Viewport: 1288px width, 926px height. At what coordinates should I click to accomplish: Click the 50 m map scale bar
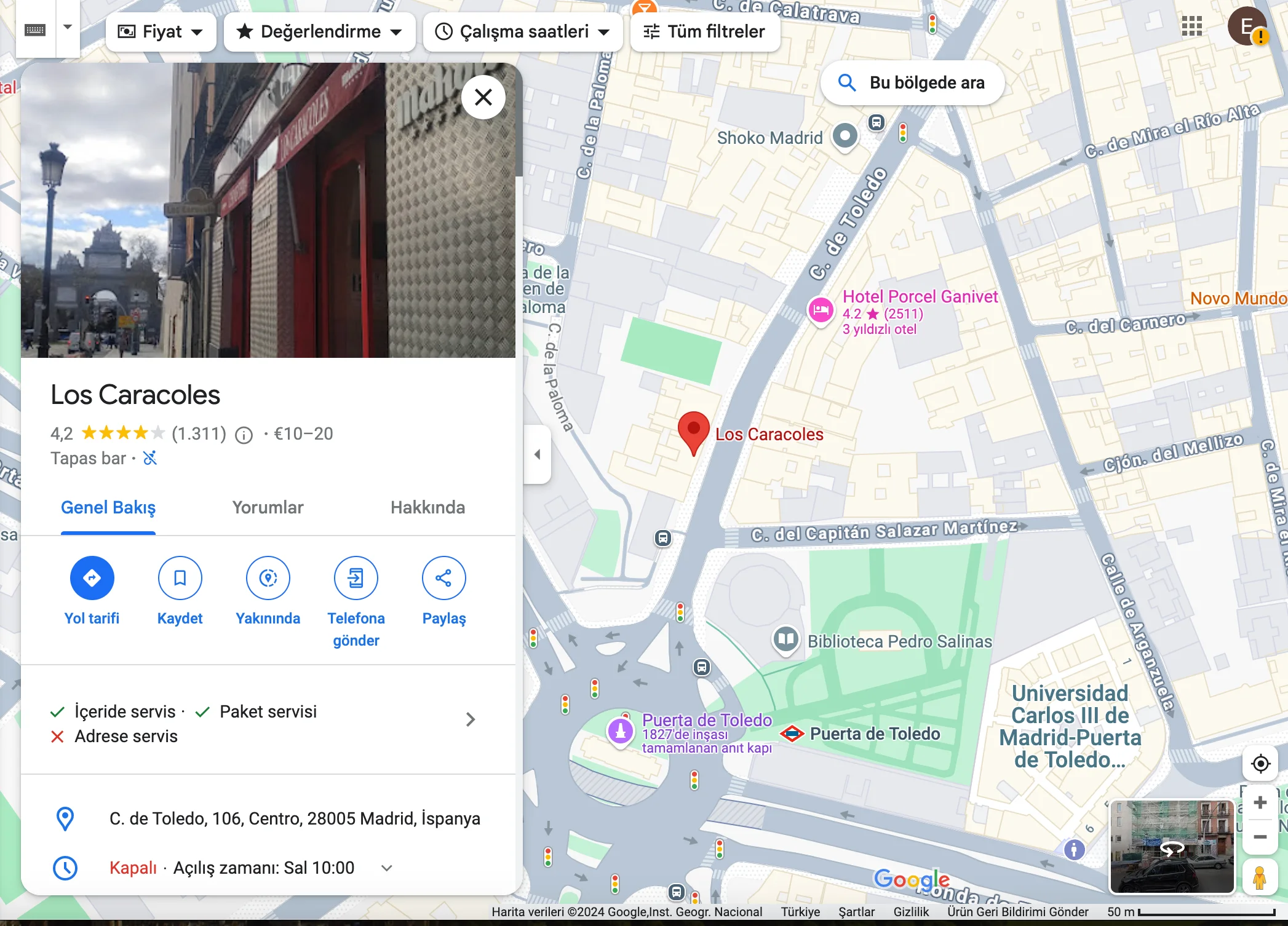click(x=1191, y=912)
